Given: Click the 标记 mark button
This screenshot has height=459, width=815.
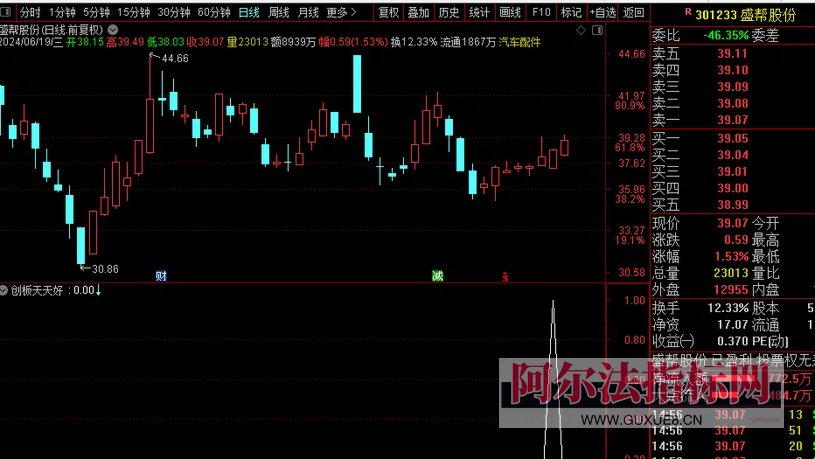Looking at the screenshot, I should click(571, 12).
